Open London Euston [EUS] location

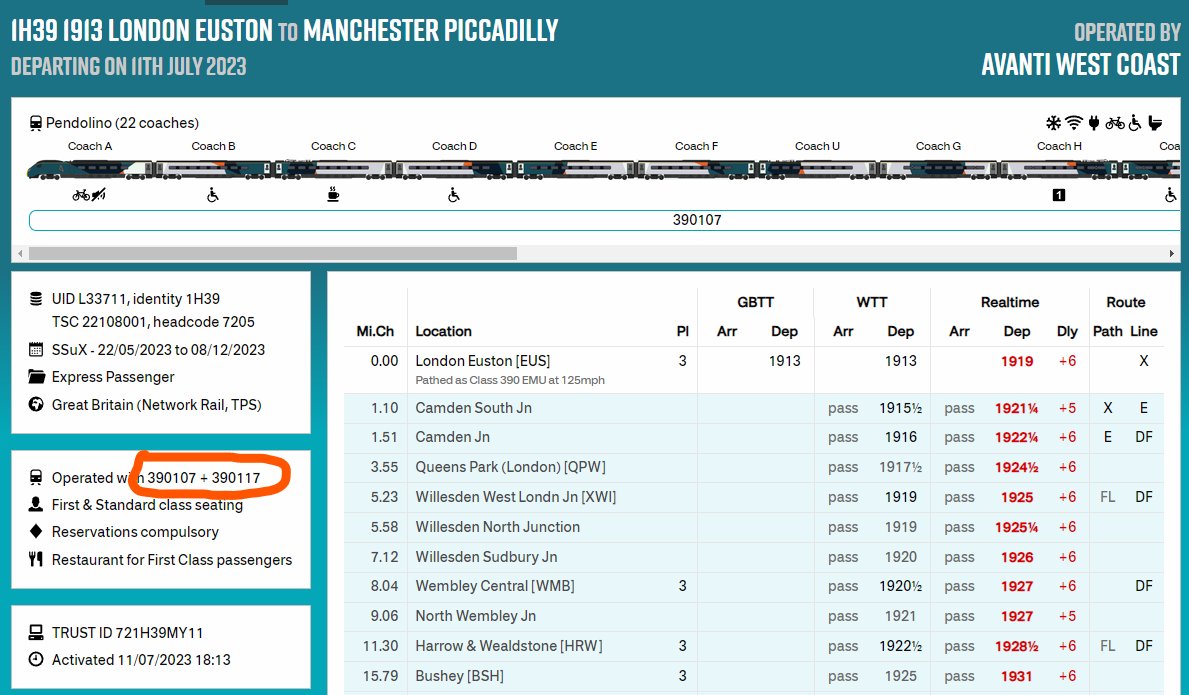point(482,361)
